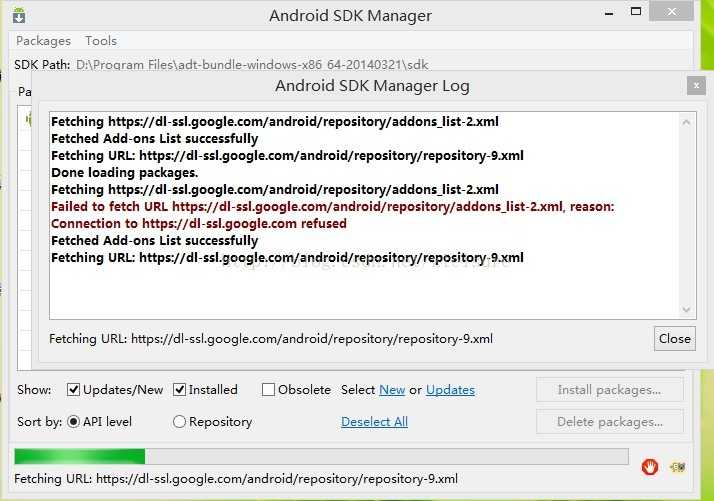Click the Updates link

(450, 390)
